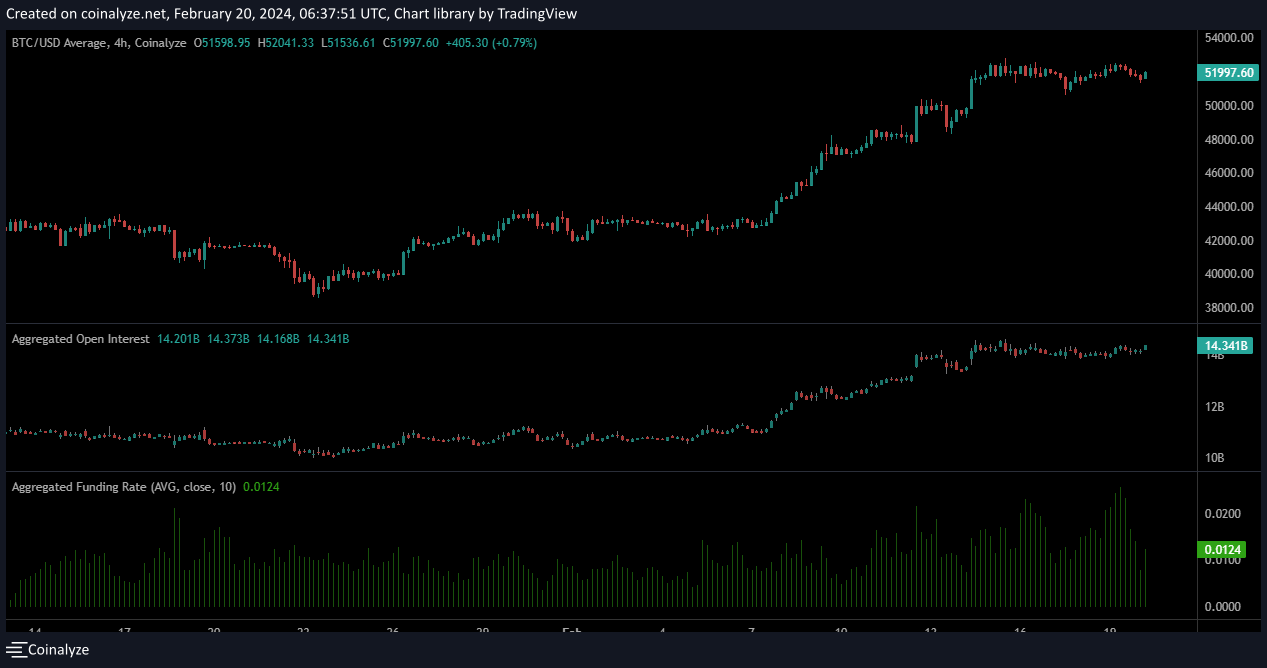
Task: Click the 10B open interest axis label
Action: coord(1215,458)
